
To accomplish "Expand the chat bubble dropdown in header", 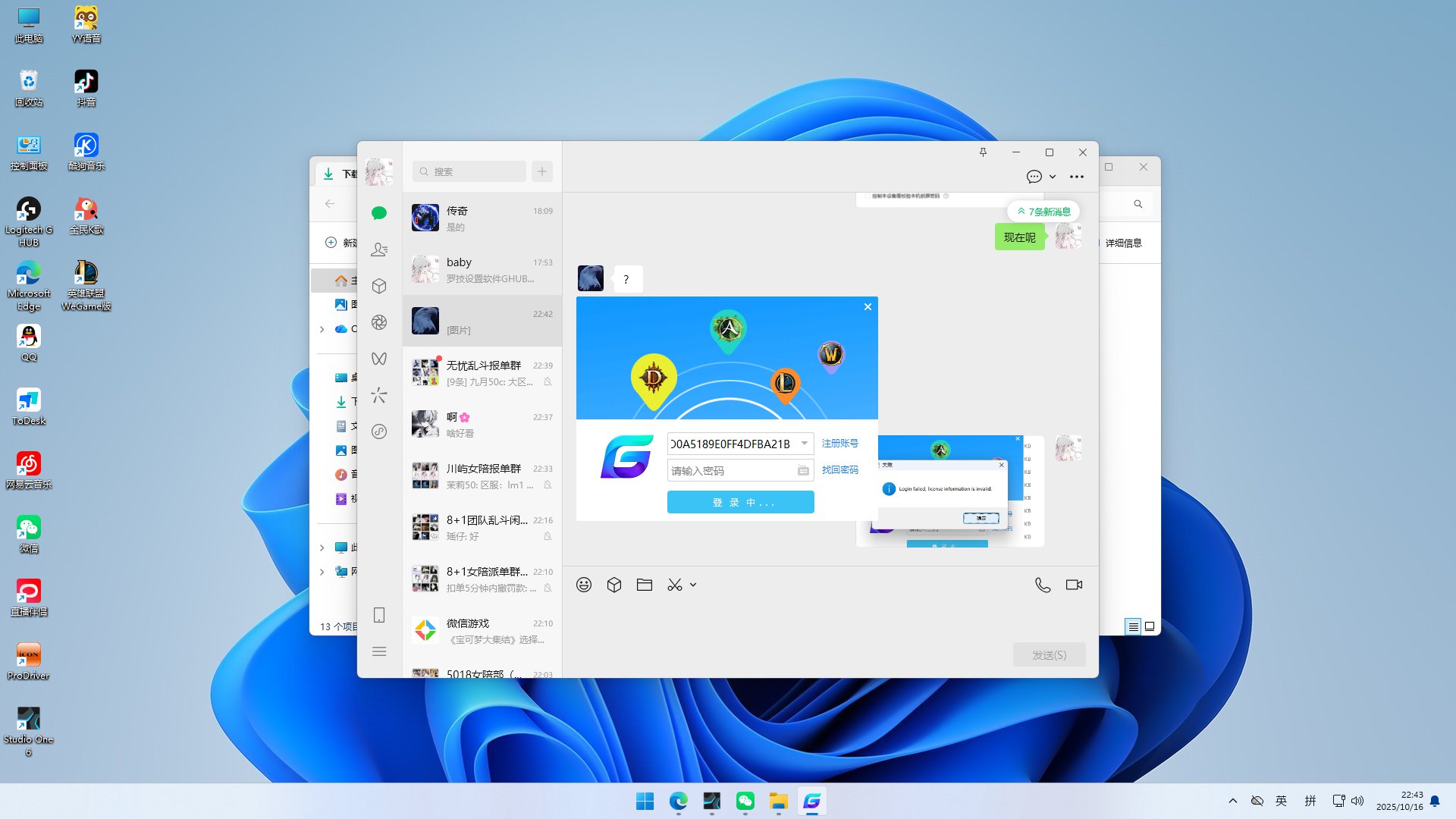I will tap(1053, 177).
